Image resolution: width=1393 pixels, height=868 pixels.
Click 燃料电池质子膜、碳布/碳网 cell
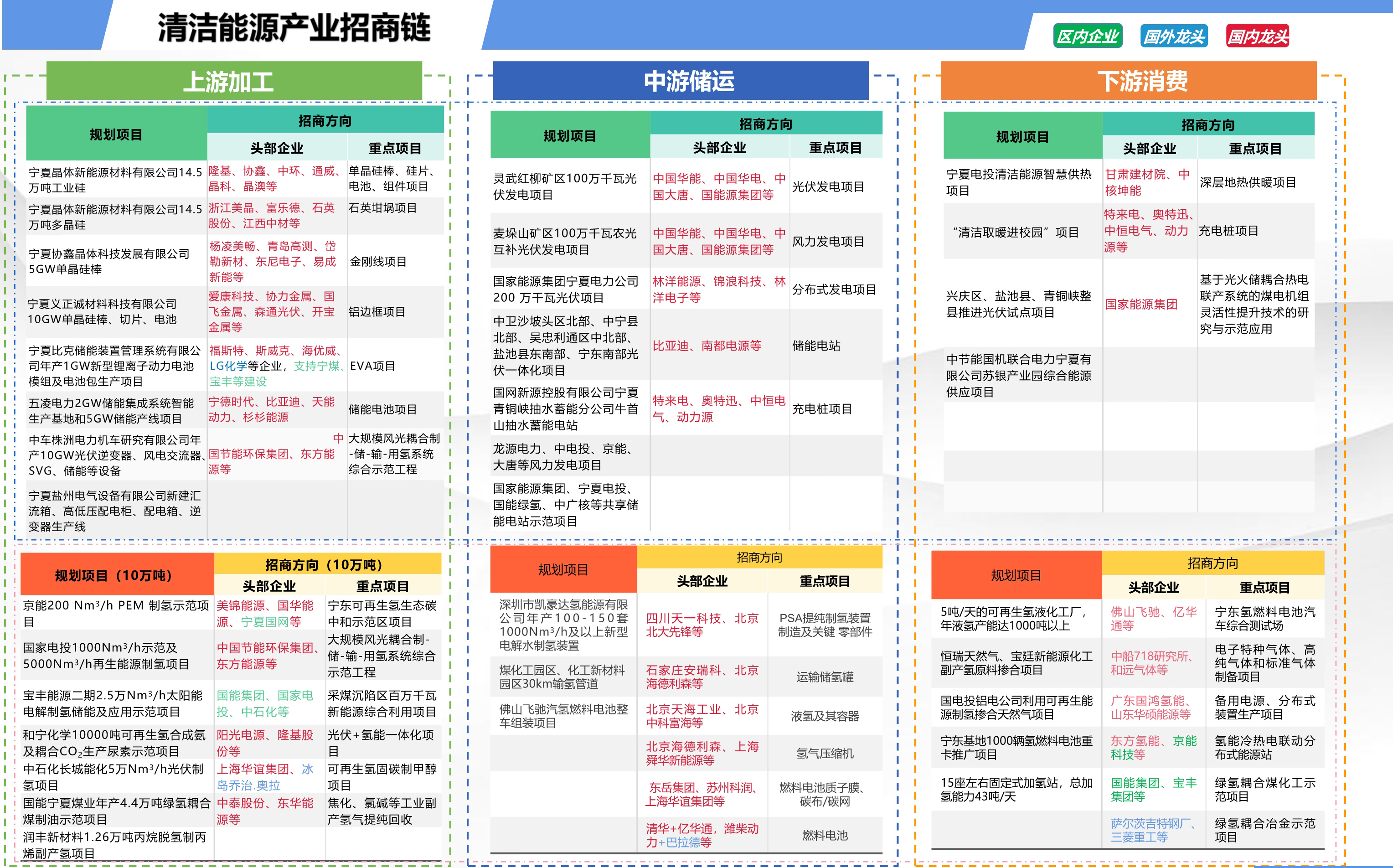(825, 795)
